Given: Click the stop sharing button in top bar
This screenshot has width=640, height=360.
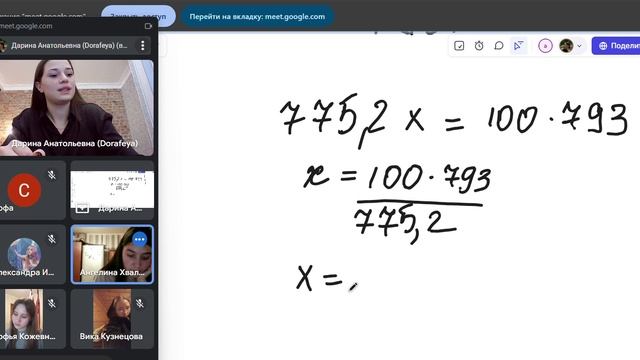Looking at the screenshot, I should click(138, 16).
